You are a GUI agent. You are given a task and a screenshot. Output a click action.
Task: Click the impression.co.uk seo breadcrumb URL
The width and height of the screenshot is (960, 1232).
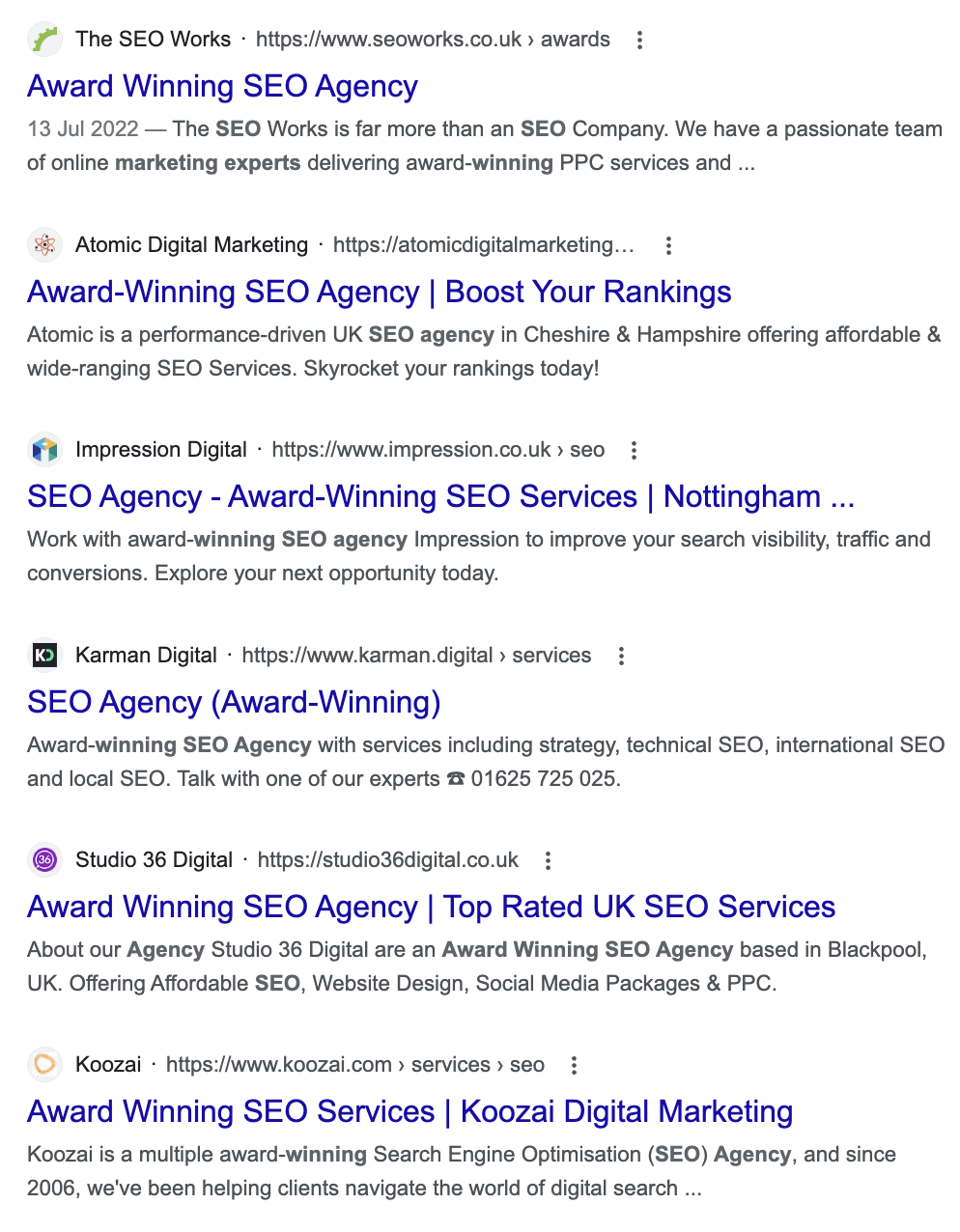pos(438,450)
